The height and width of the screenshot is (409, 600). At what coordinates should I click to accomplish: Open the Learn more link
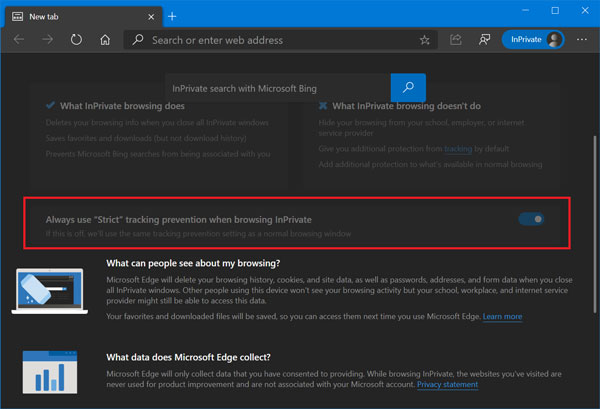point(502,316)
